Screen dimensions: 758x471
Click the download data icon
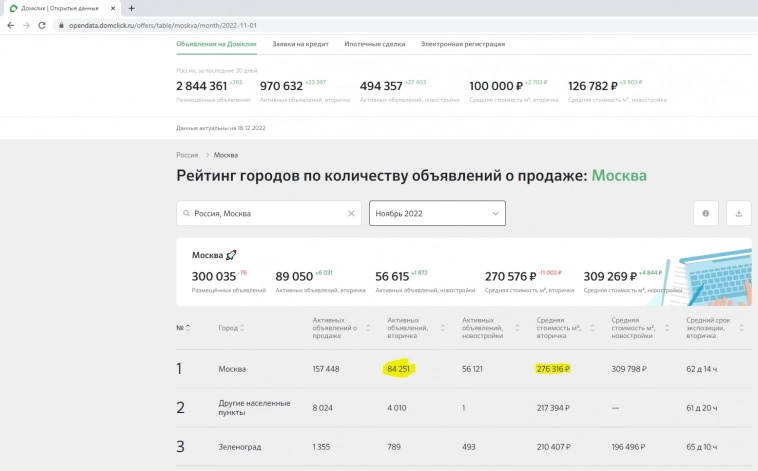[739, 213]
